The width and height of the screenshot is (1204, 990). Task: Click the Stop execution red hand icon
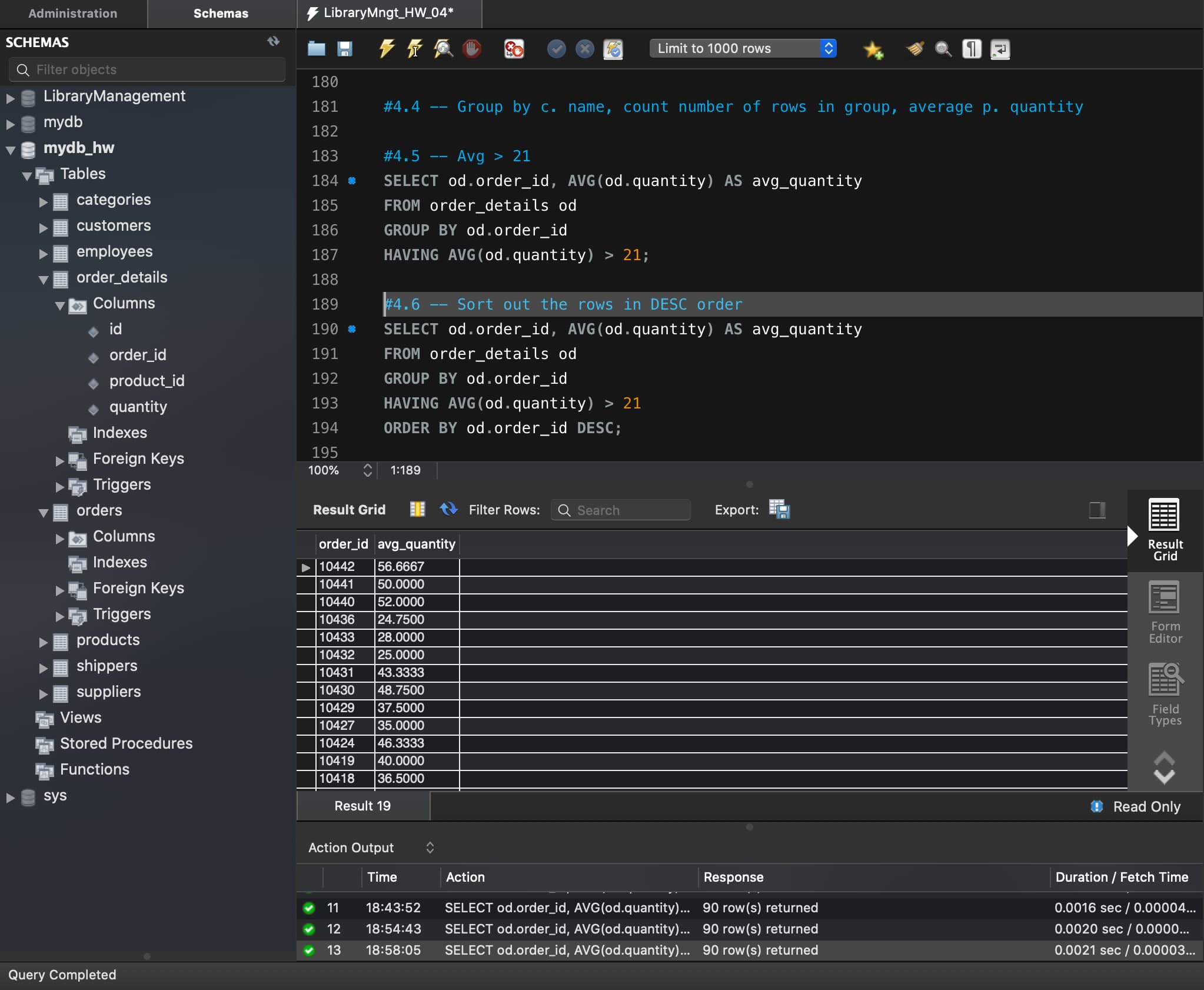(x=471, y=48)
